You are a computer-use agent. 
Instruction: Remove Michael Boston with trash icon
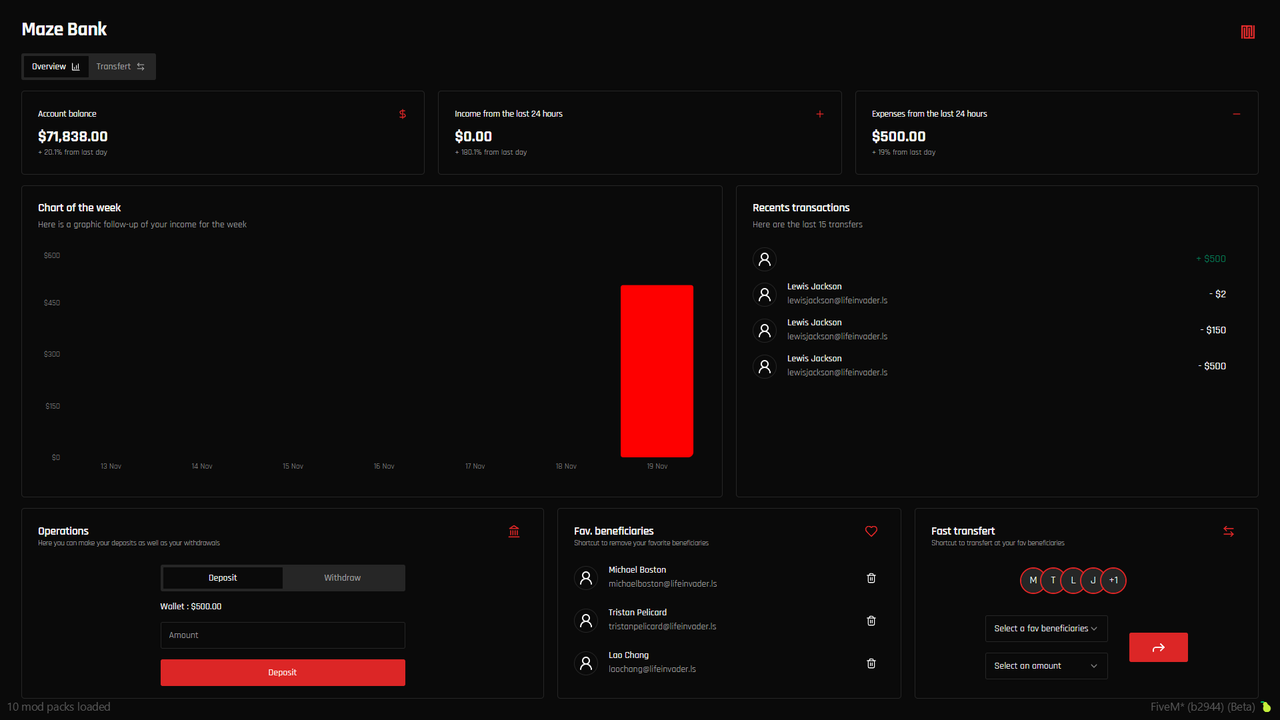click(871, 578)
